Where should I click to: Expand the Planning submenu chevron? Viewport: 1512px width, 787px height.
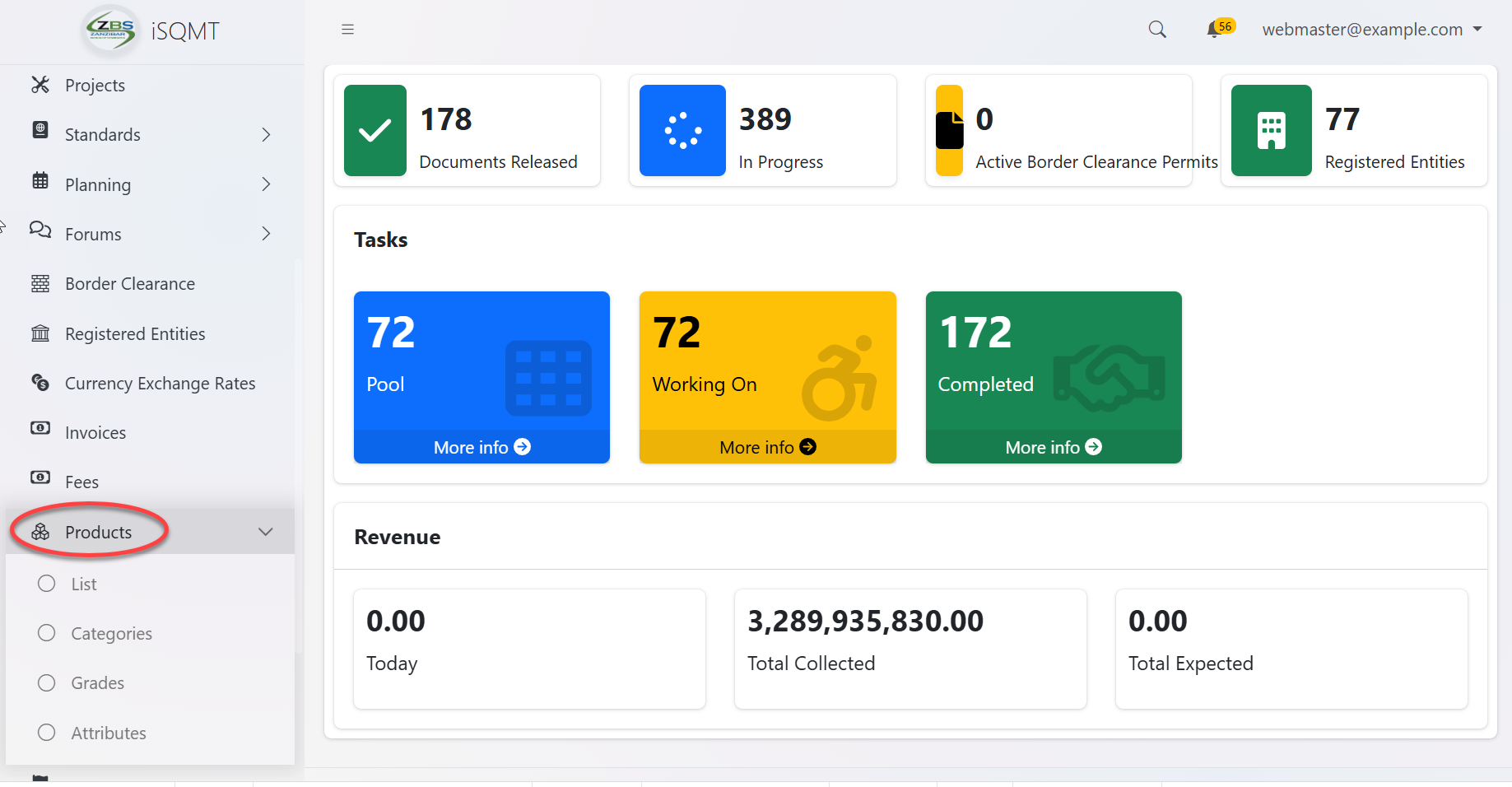266,184
